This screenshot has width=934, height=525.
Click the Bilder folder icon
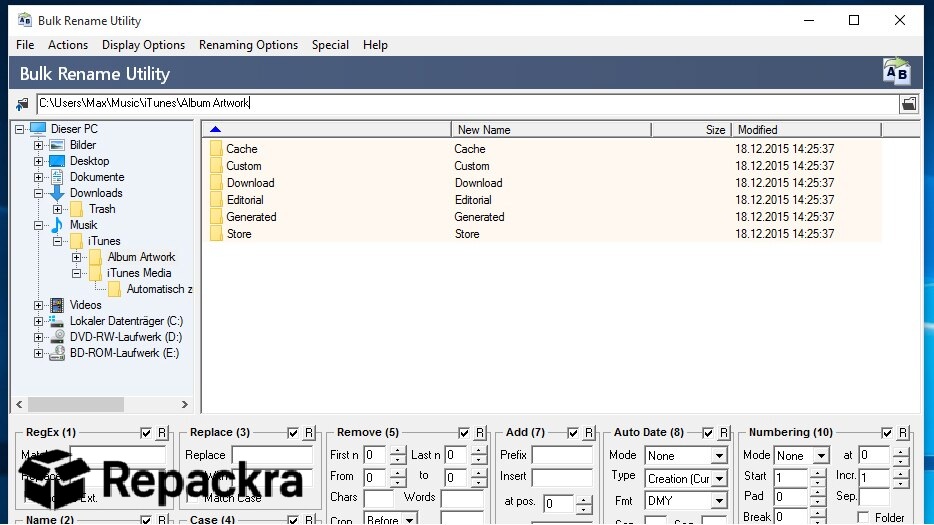click(x=57, y=145)
